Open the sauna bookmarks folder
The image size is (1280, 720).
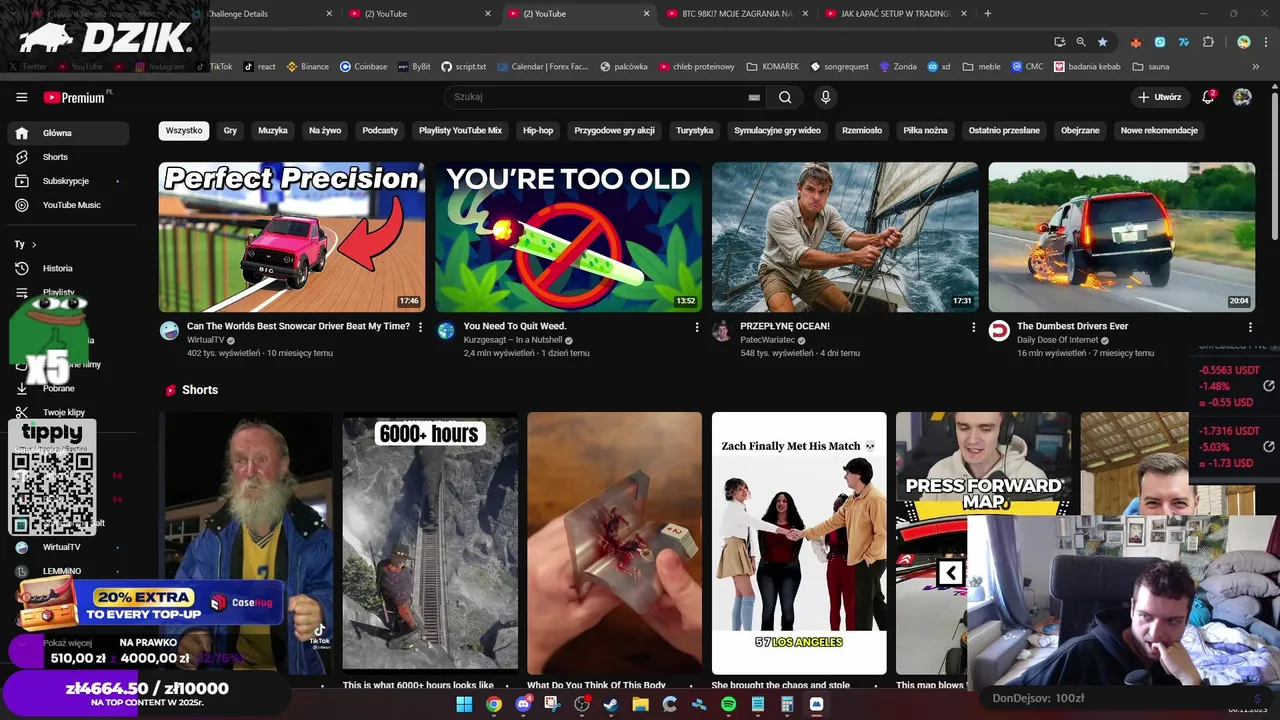click(1151, 67)
